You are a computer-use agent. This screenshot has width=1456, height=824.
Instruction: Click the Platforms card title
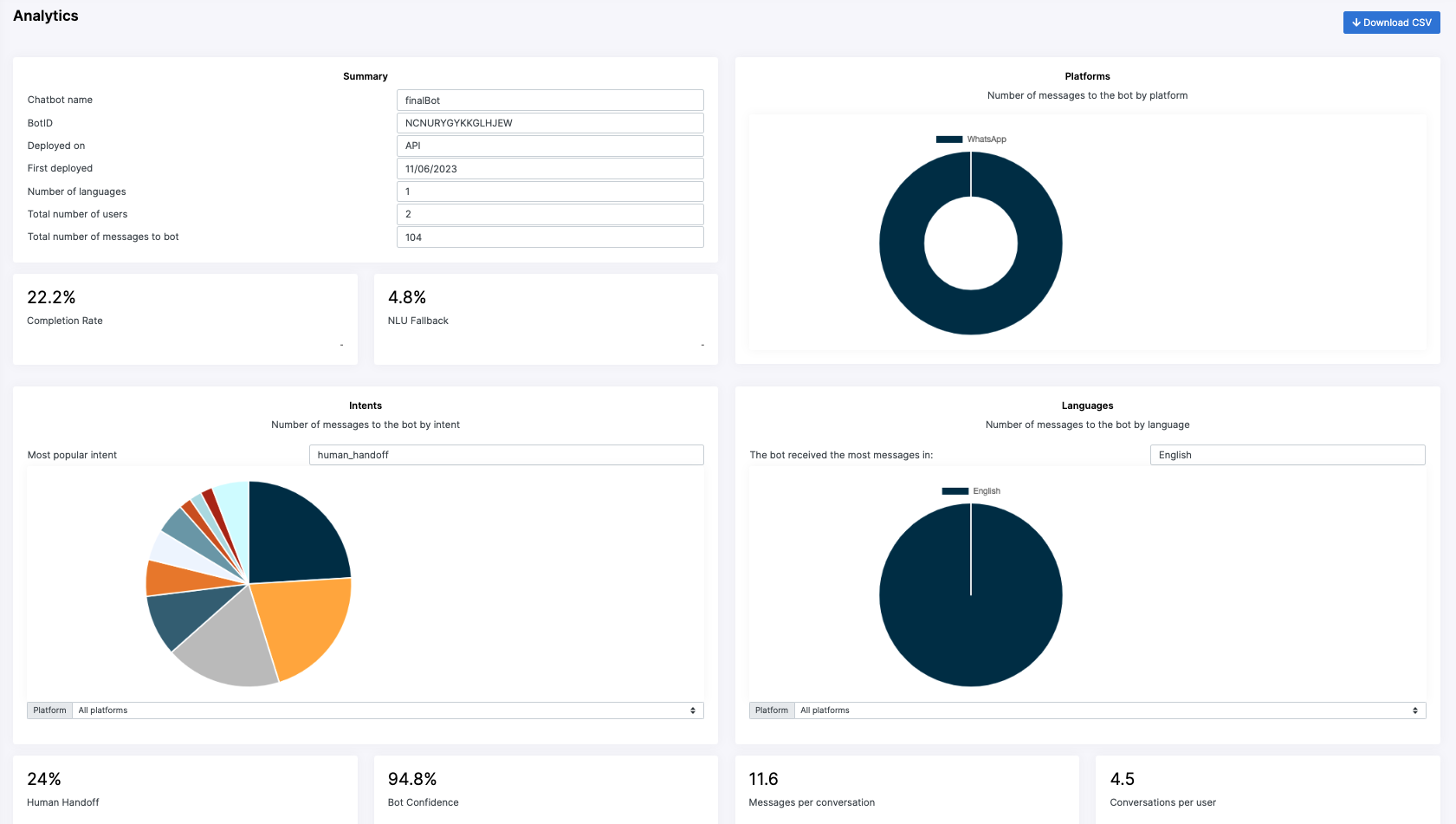coord(1088,76)
